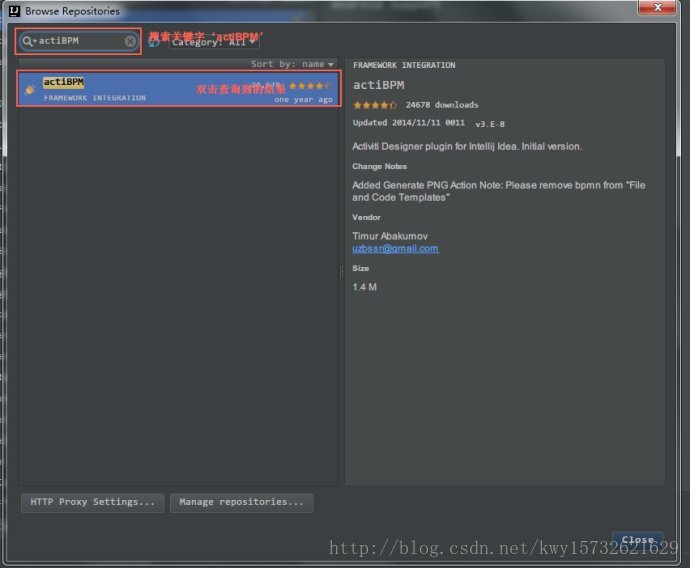Click the 1.4 M size value
The width and height of the screenshot is (690, 568).
pyautogui.click(x=364, y=287)
